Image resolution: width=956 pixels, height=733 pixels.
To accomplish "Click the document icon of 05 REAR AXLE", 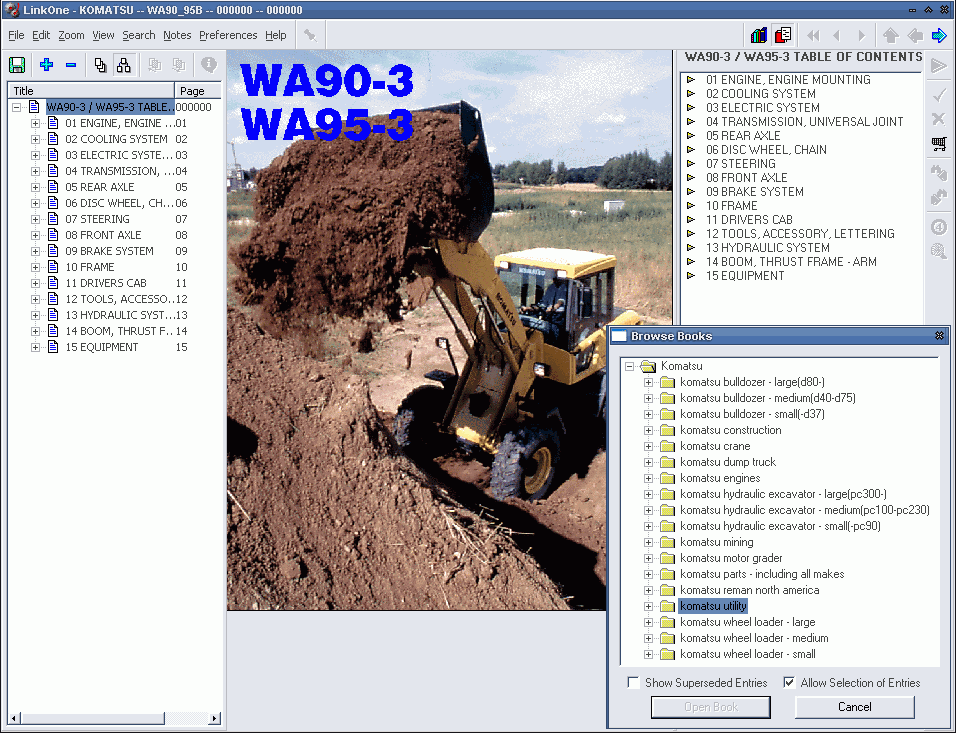I will pos(54,187).
